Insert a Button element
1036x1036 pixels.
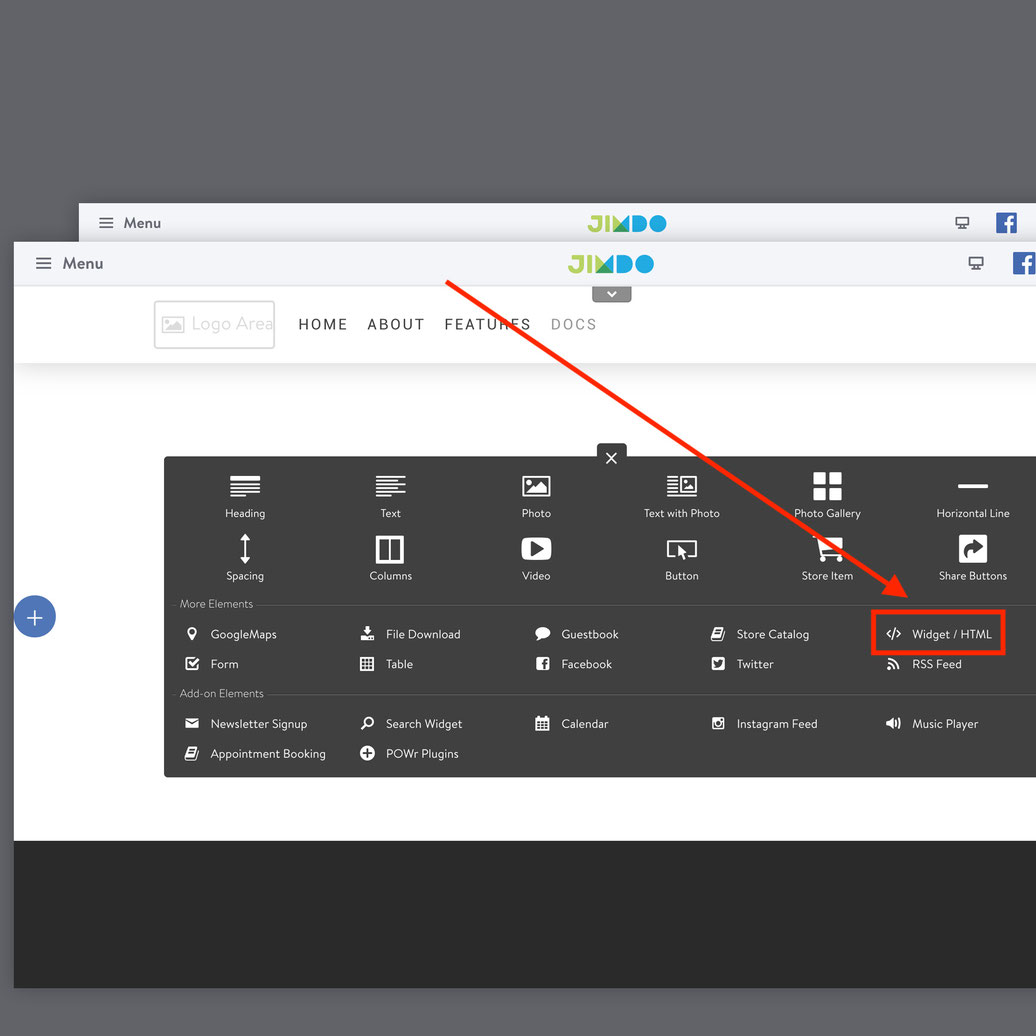pyautogui.click(x=681, y=560)
